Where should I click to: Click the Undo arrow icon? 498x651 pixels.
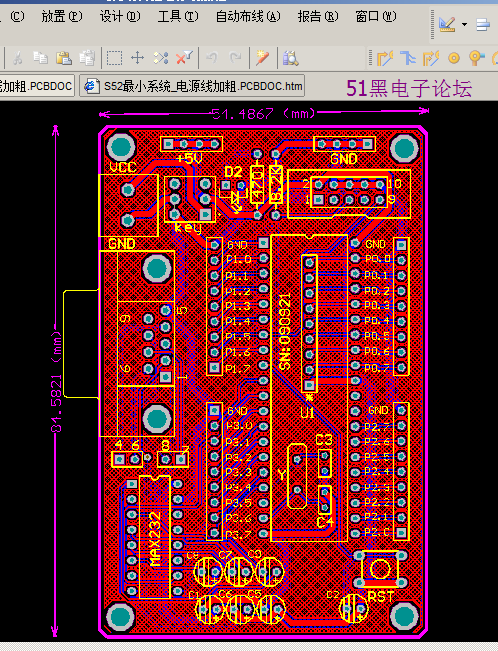[212, 58]
